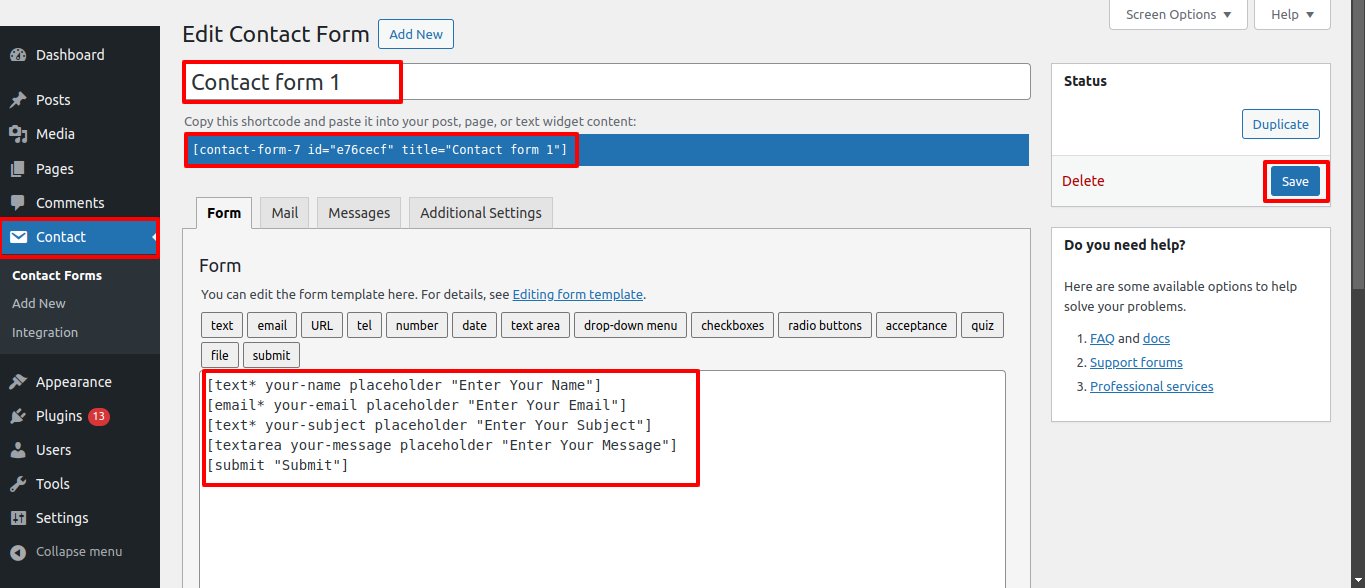1365x588 pixels.
Task: Expand the Screen Options dropdown
Action: (x=1178, y=15)
